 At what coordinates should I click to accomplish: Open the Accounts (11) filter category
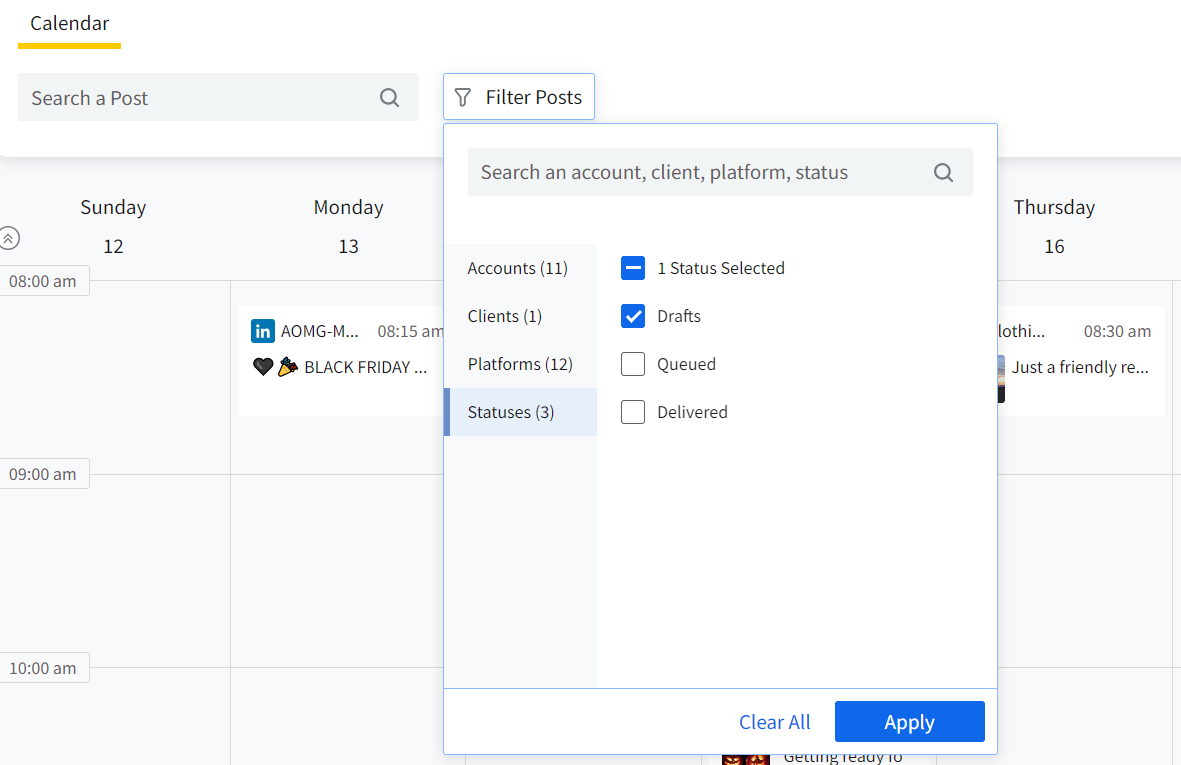(518, 268)
